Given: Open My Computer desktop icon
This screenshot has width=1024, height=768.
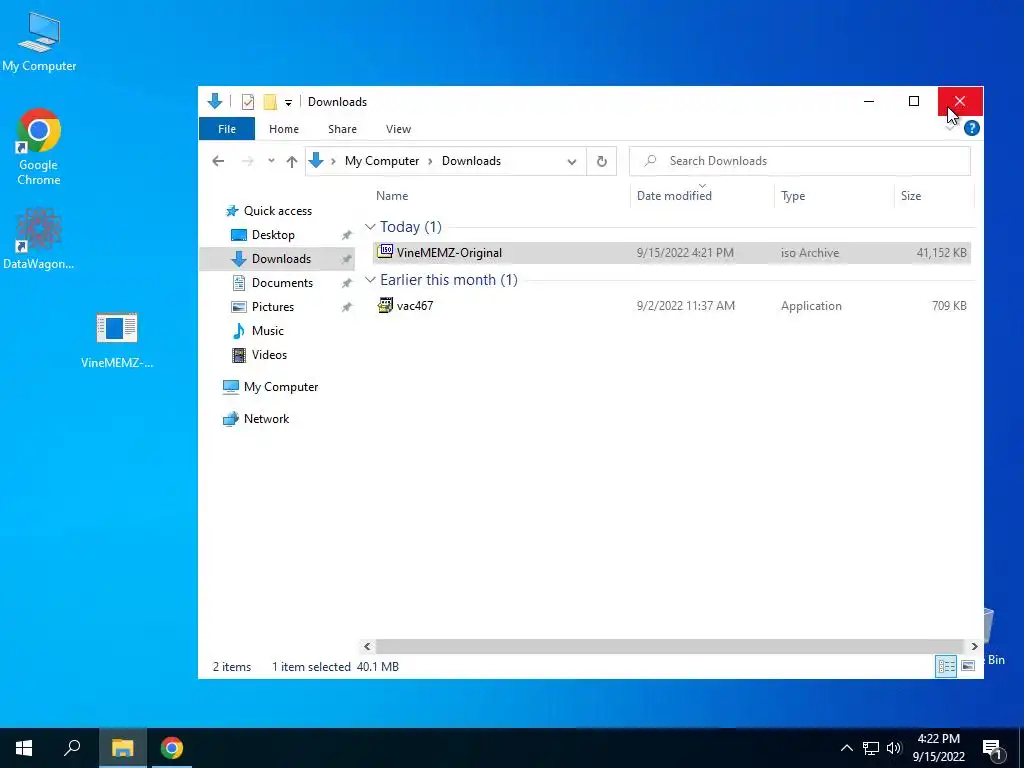Looking at the screenshot, I should (39, 42).
